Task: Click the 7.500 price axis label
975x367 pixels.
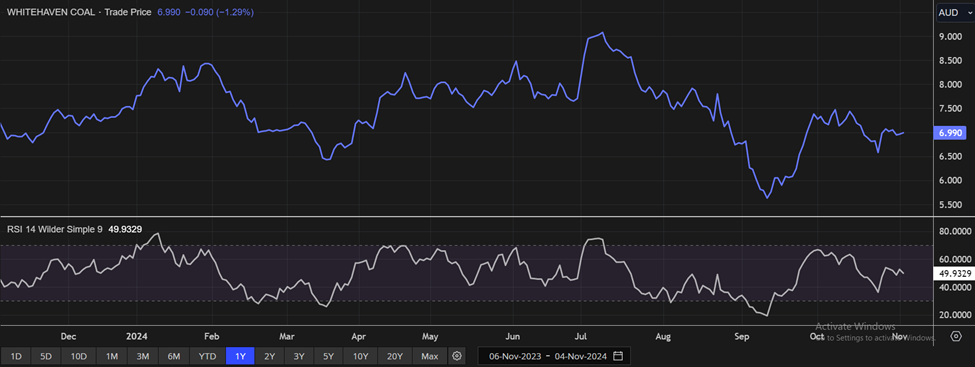Action: click(x=951, y=109)
